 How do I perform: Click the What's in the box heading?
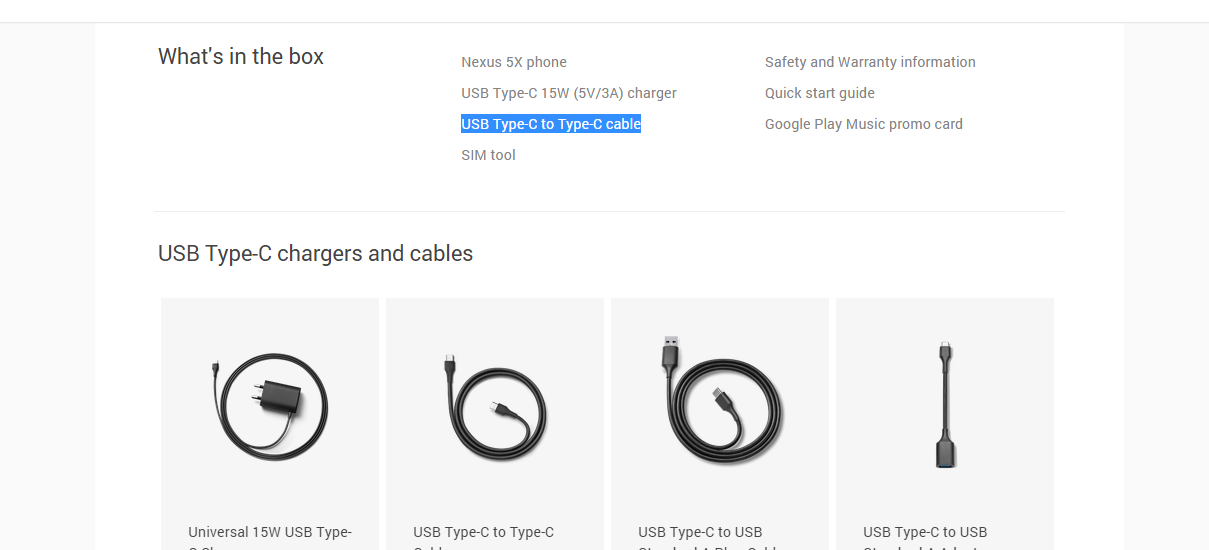click(x=241, y=56)
